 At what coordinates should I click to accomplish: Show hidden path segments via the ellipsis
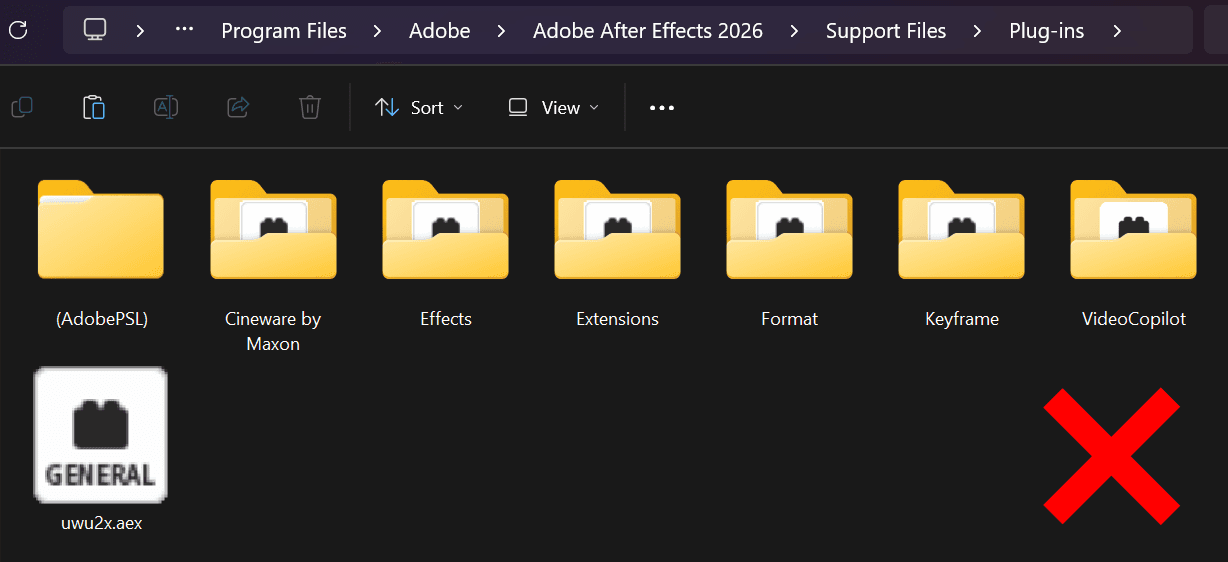184,30
